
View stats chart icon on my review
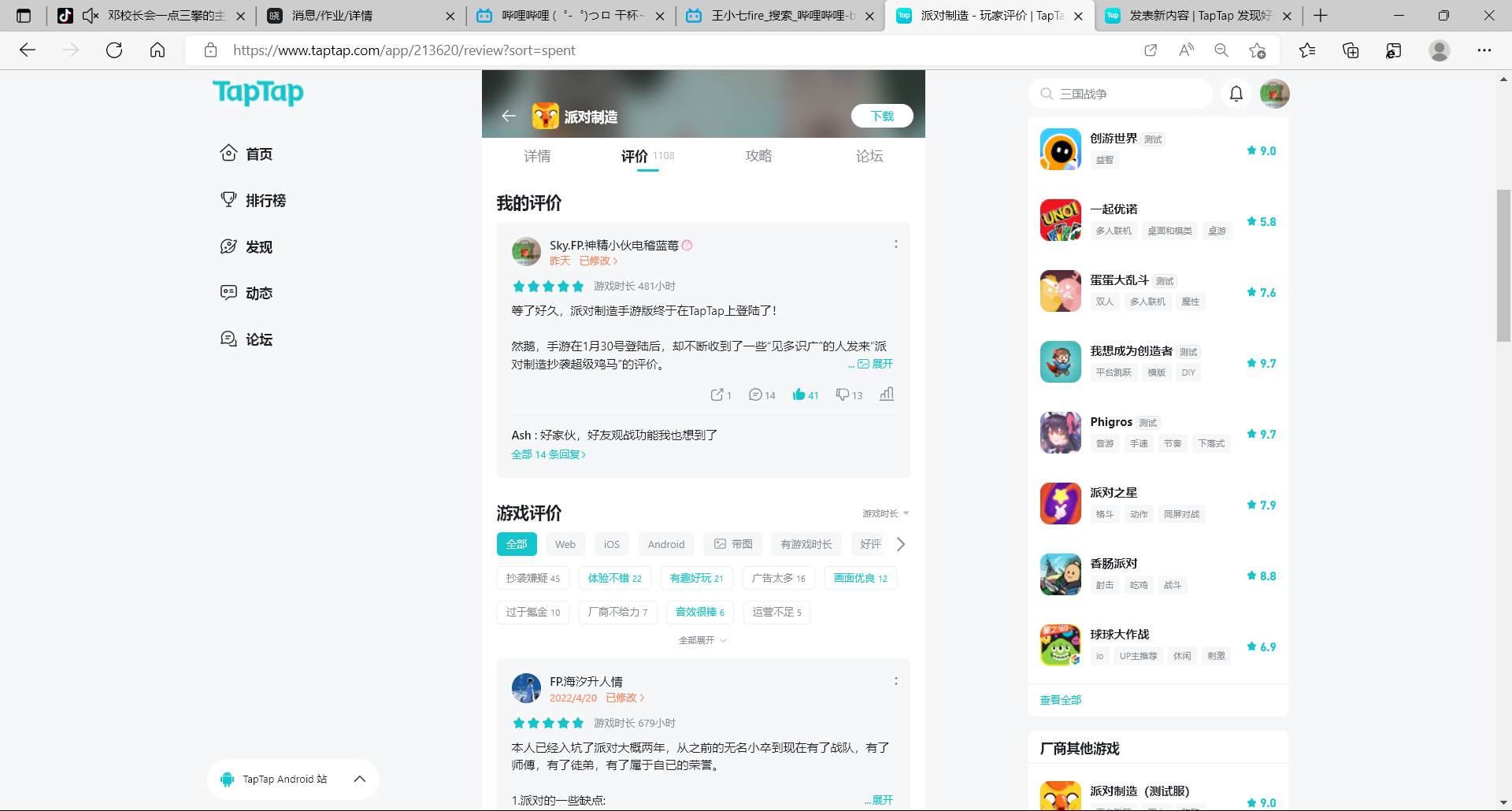point(887,394)
